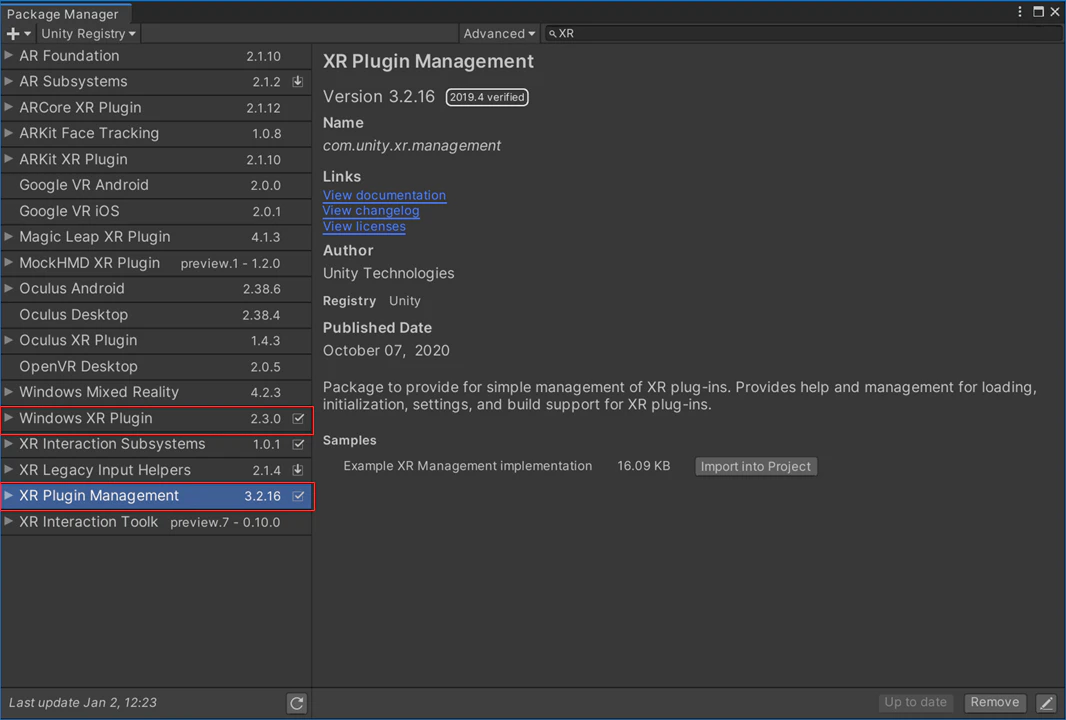
Task: Click the Last update Jan 2, 12:23 status
Action: [x=83, y=702]
